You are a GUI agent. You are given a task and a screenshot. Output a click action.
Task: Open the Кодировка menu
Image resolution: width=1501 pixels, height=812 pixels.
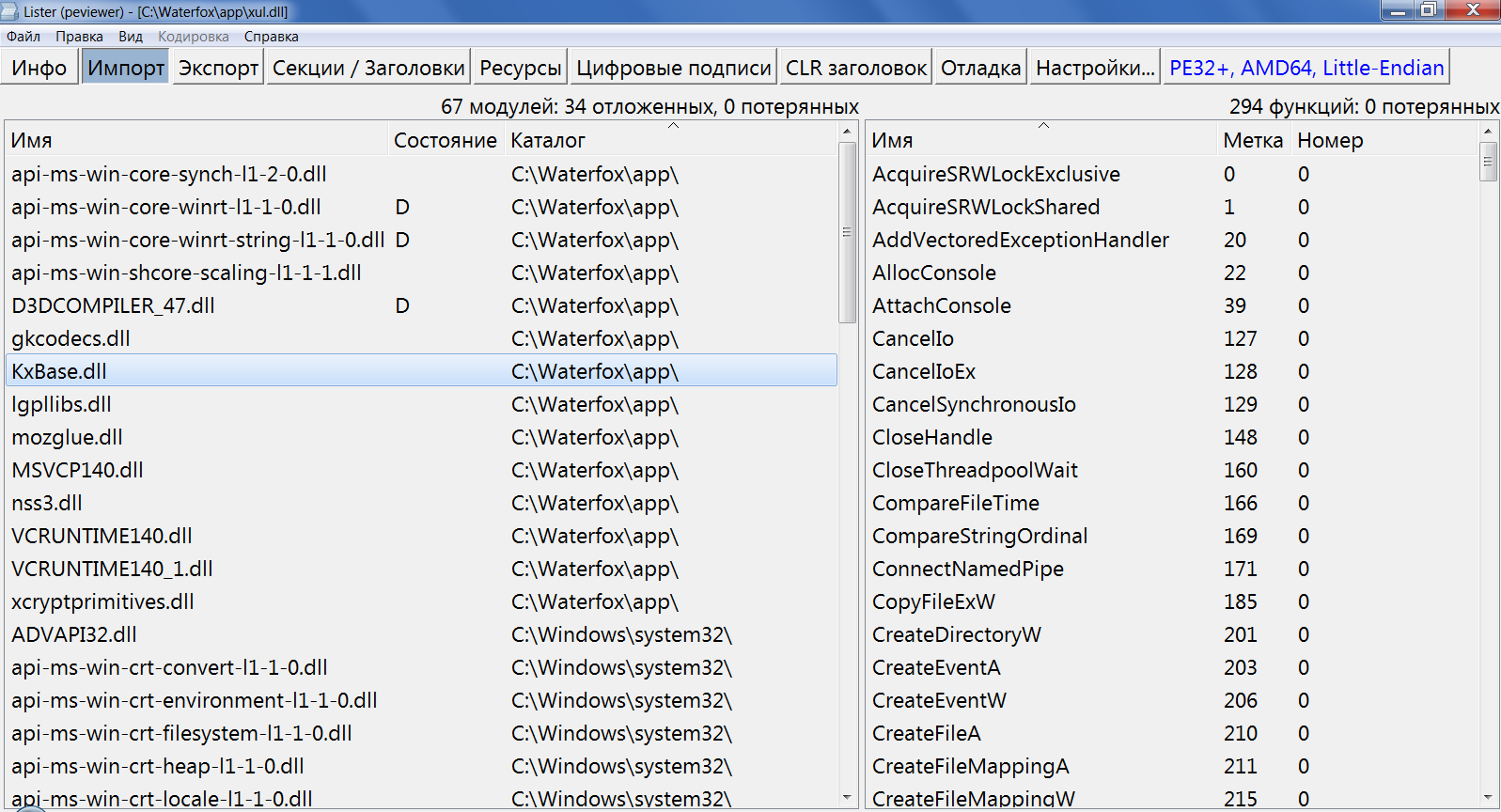coord(194,37)
